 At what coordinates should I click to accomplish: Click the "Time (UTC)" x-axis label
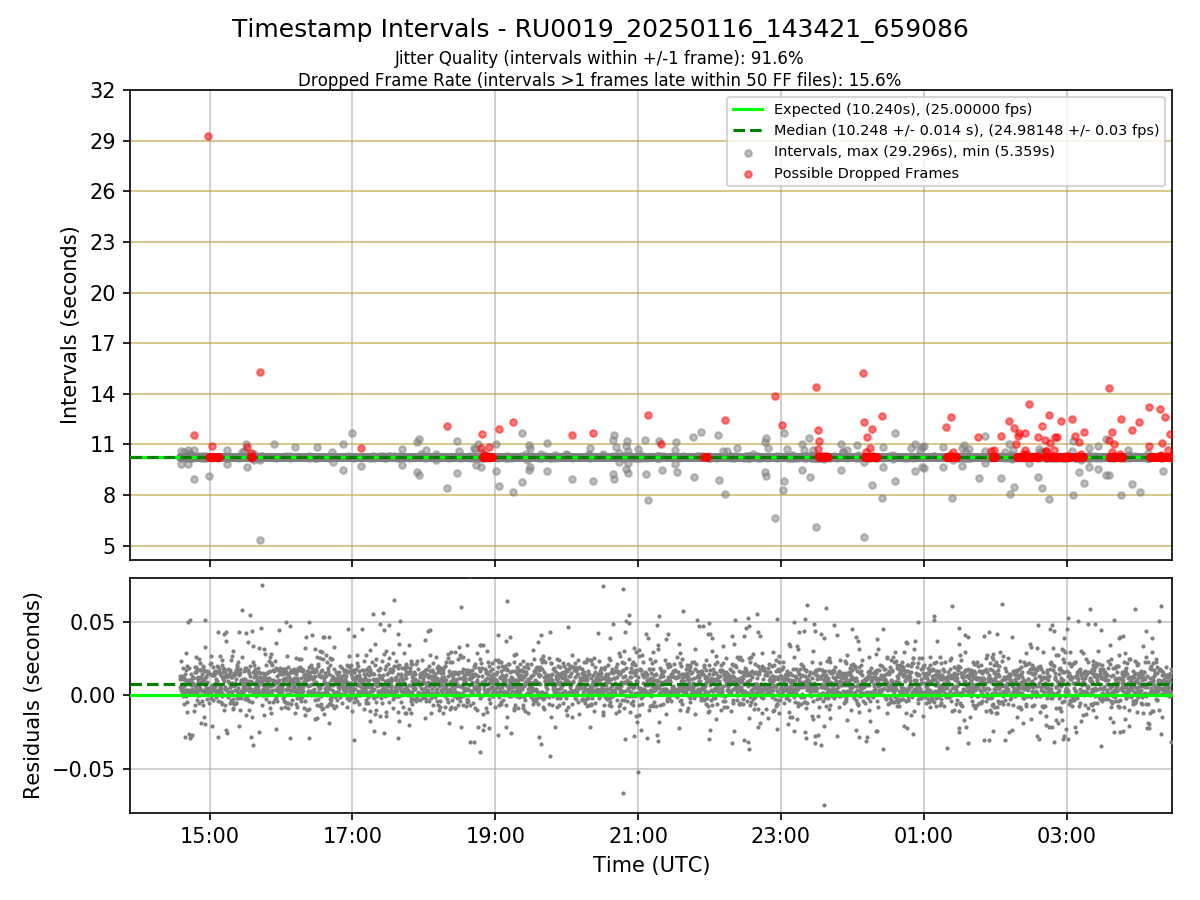click(x=651, y=865)
